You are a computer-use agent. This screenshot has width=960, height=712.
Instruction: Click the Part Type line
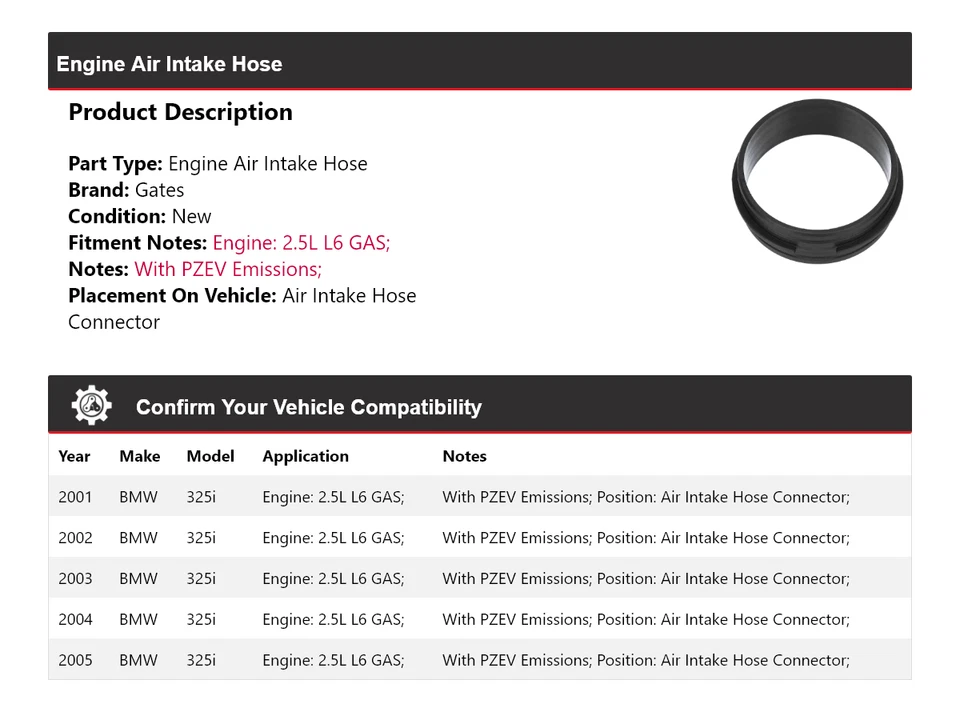click(x=217, y=164)
